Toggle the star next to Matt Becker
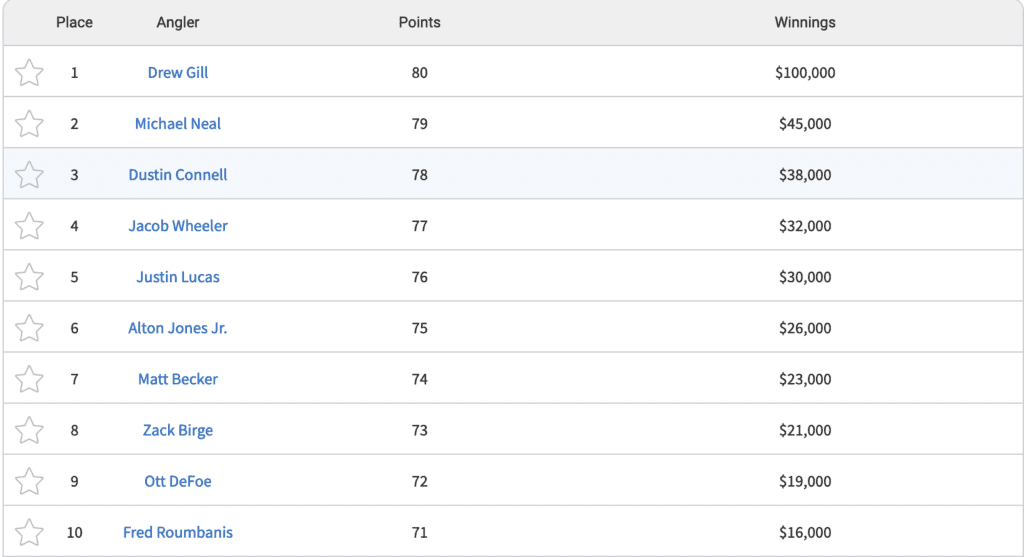The height and width of the screenshot is (557, 1024). click(x=30, y=379)
